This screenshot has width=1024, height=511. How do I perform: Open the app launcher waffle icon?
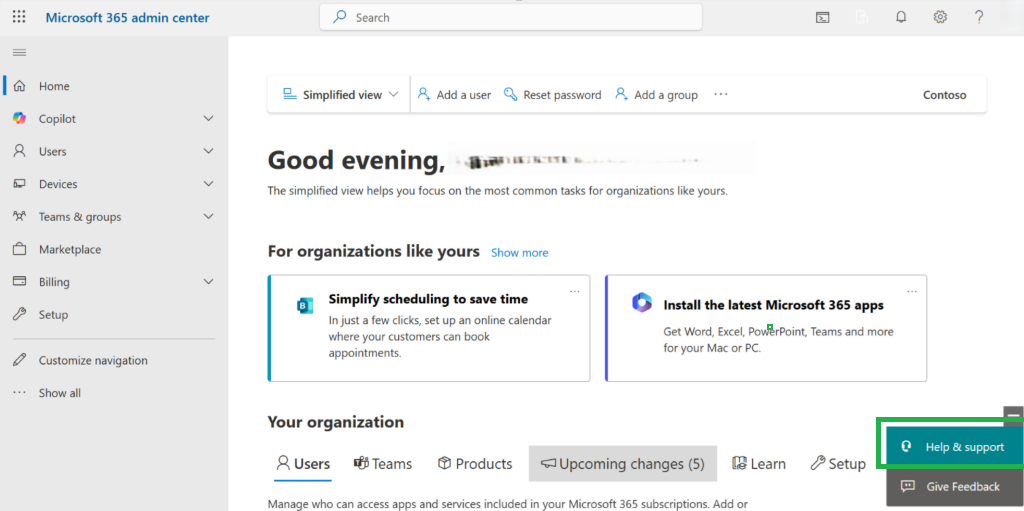coord(20,17)
